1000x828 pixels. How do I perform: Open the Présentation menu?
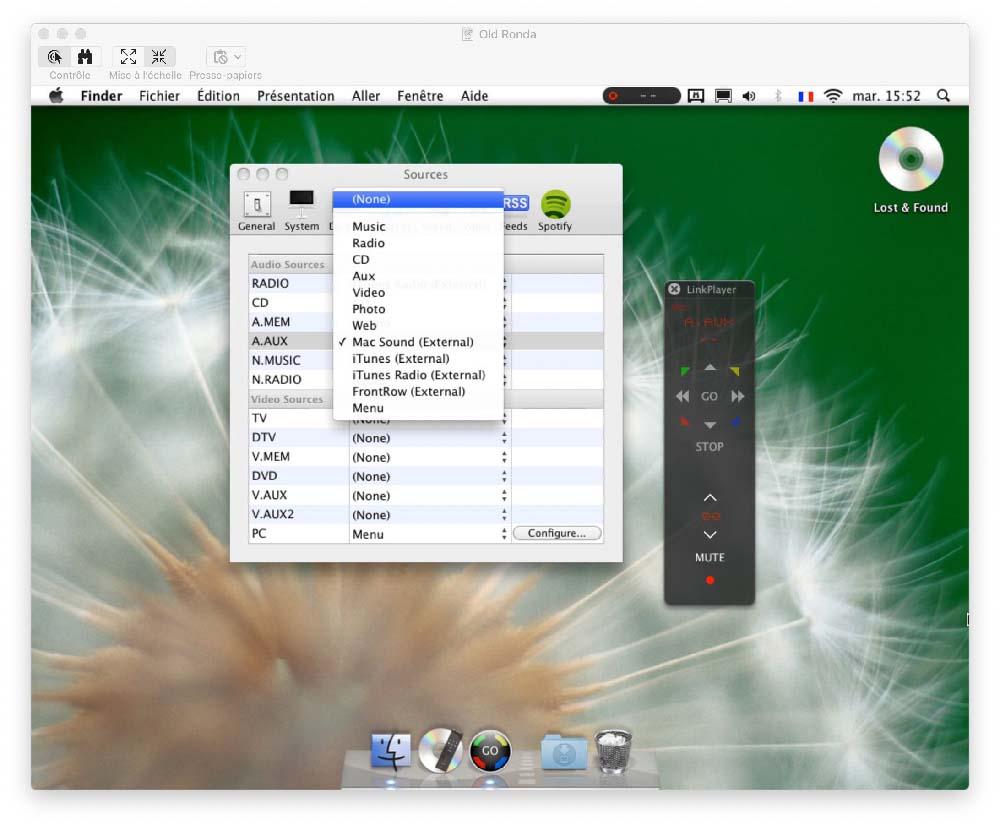(x=295, y=96)
